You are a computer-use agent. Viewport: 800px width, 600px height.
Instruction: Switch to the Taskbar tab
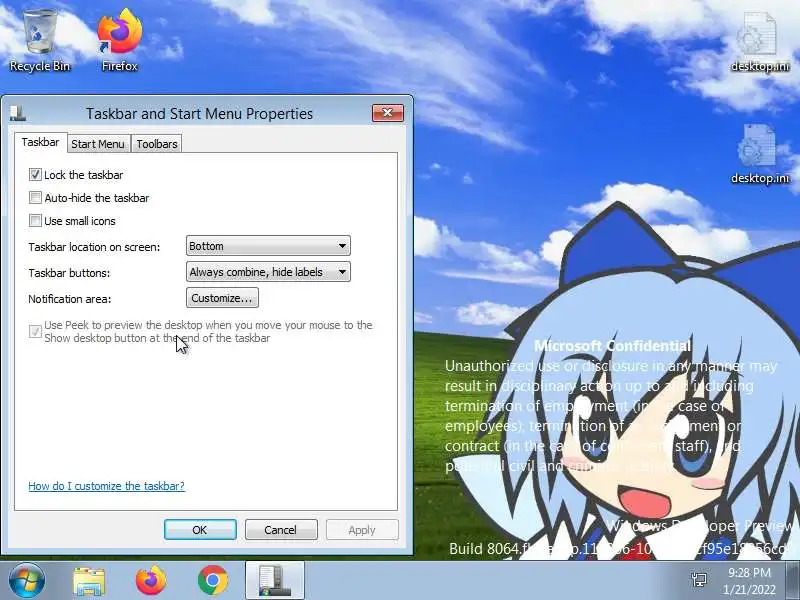(40, 142)
